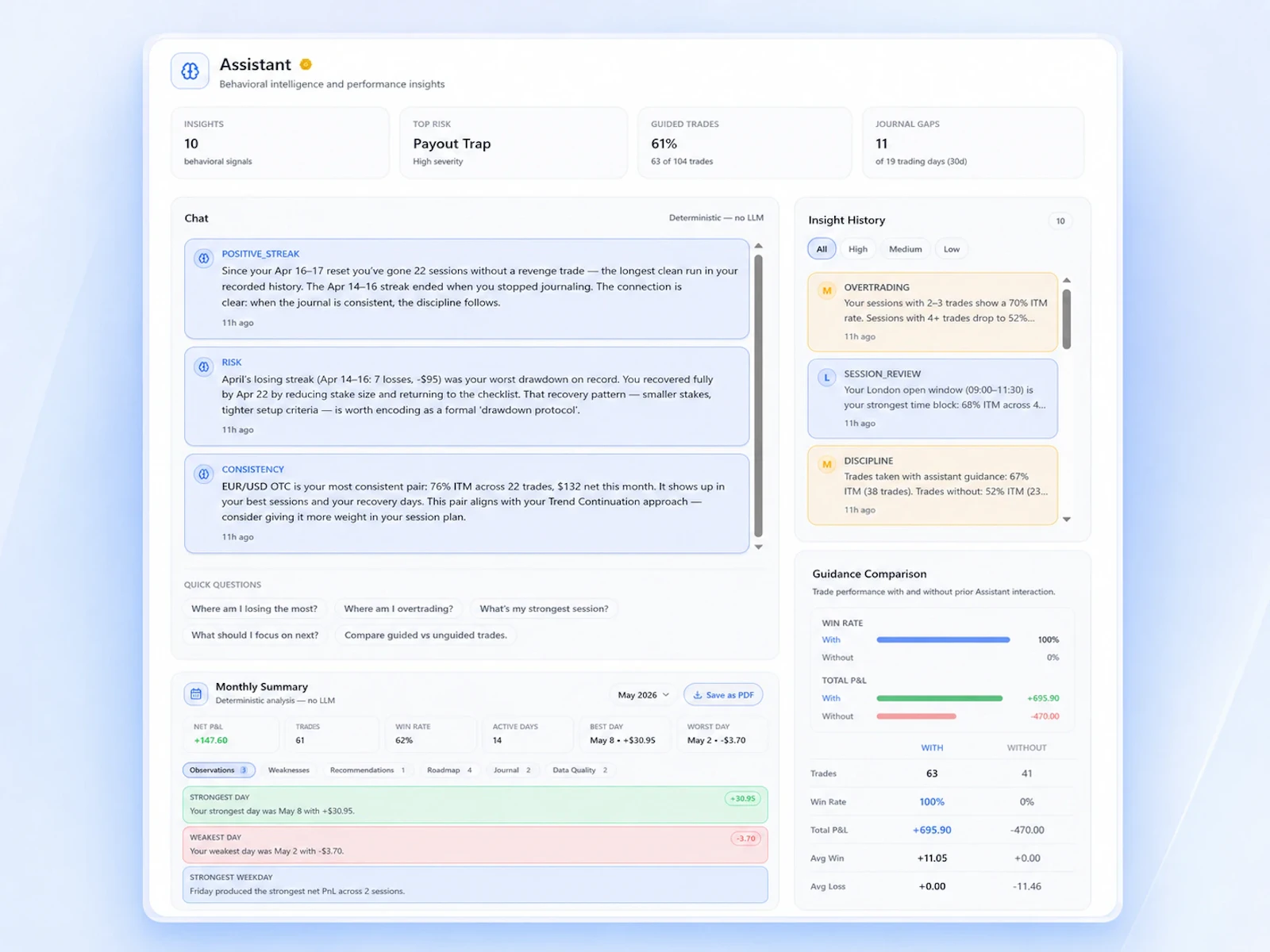Filter insight history to Medium severity
This screenshot has height=952, width=1270.
click(906, 249)
